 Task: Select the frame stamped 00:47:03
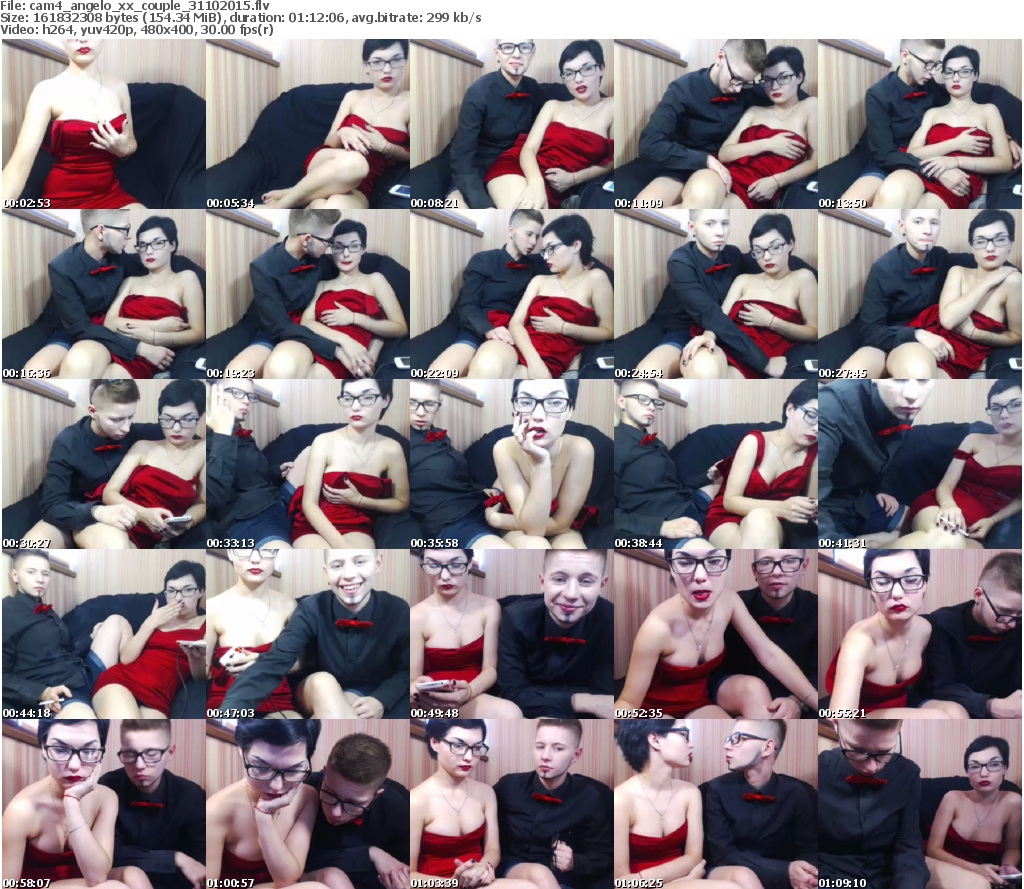[x=308, y=634]
